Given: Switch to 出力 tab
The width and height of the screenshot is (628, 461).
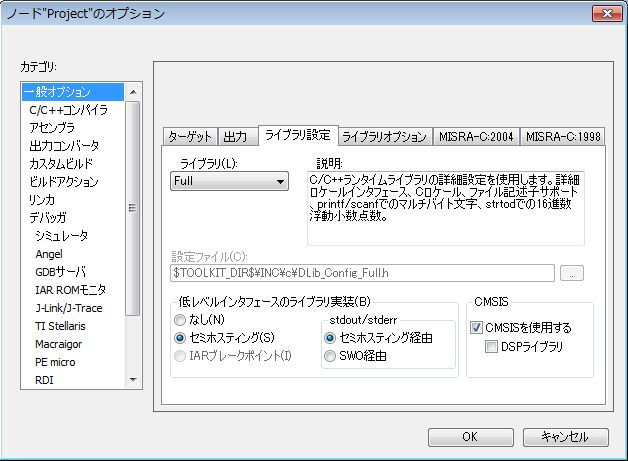Looking at the screenshot, I should pos(238,137).
